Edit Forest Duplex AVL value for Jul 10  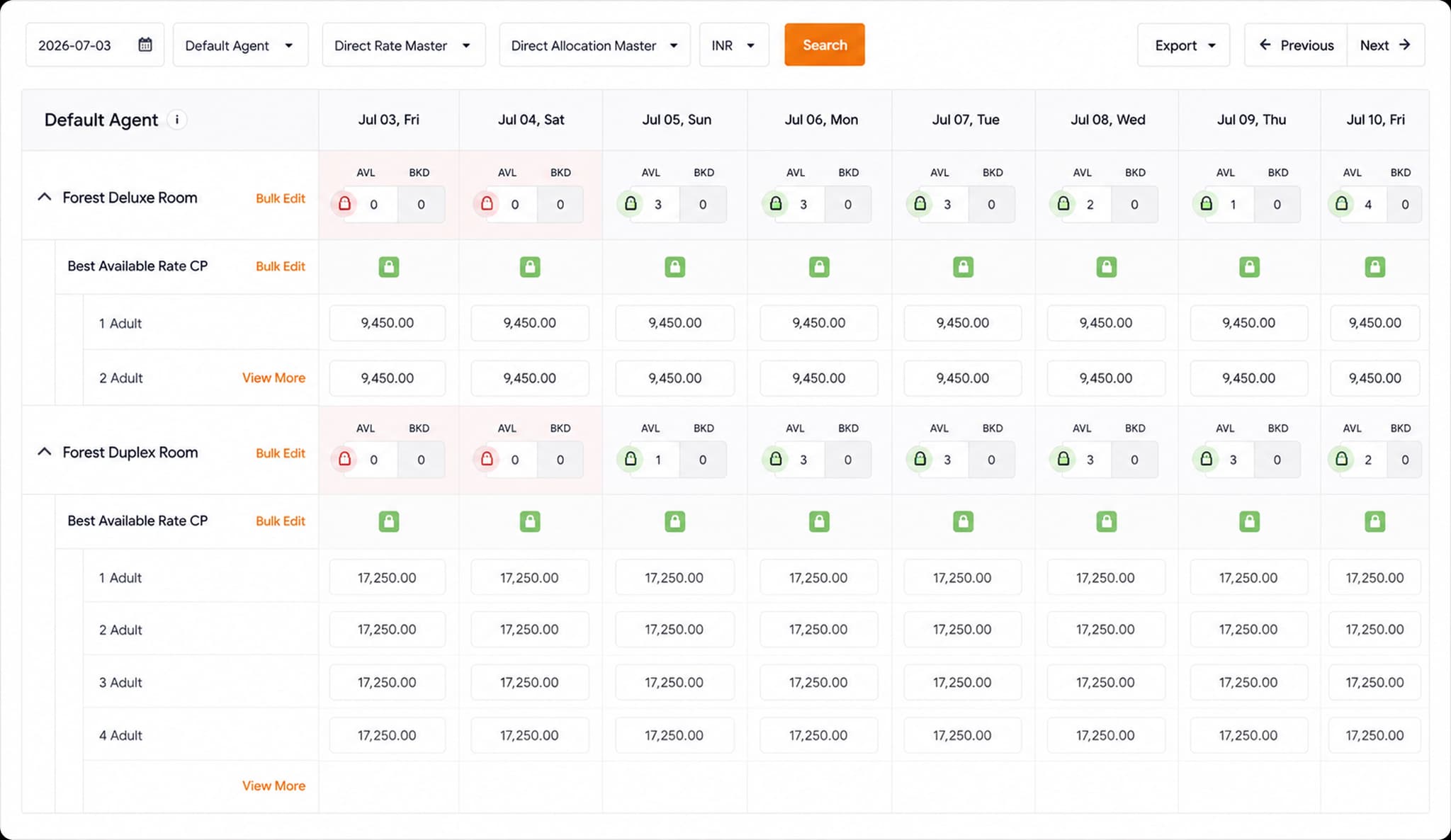coord(1368,460)
